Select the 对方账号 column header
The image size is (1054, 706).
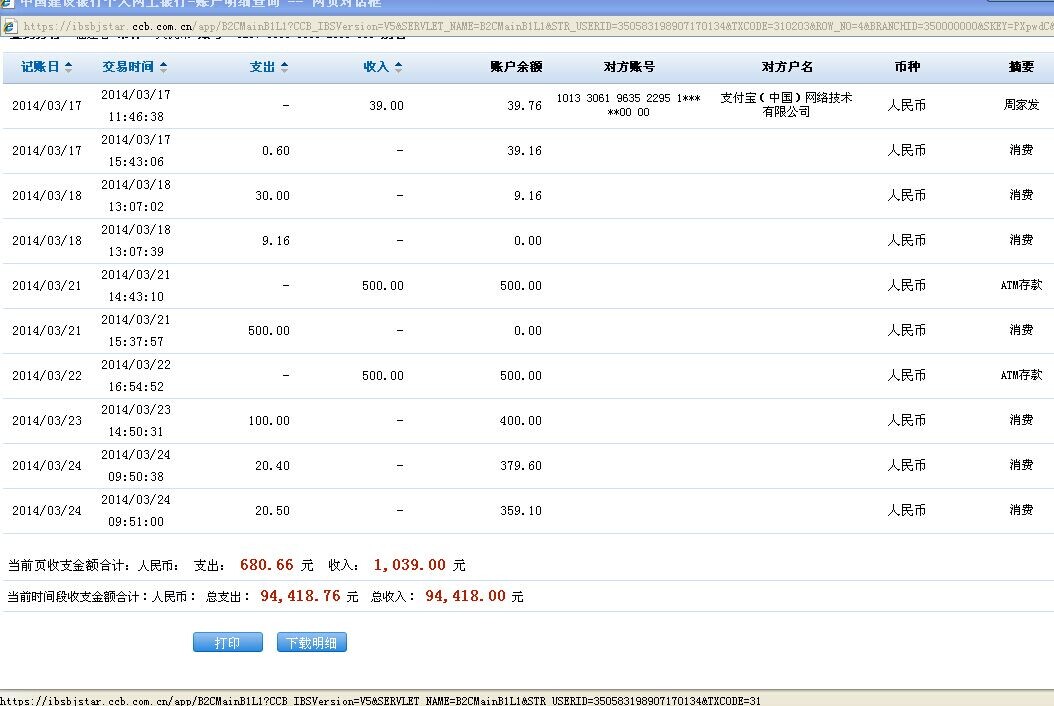(x=629, y=67)
